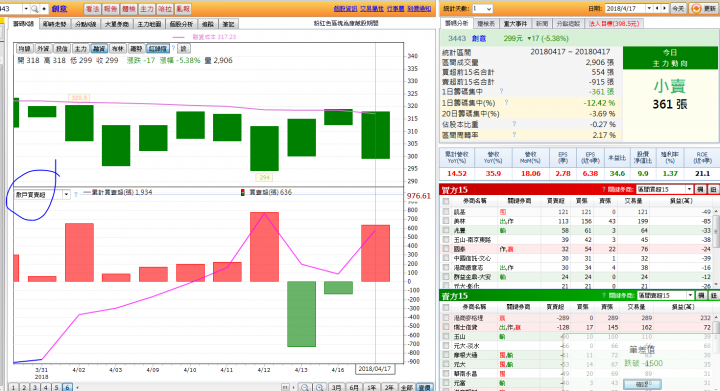This screenshot has height=391, width=720.
Task: Open the 交易屬性 link
Action: [x=371, y=9]
